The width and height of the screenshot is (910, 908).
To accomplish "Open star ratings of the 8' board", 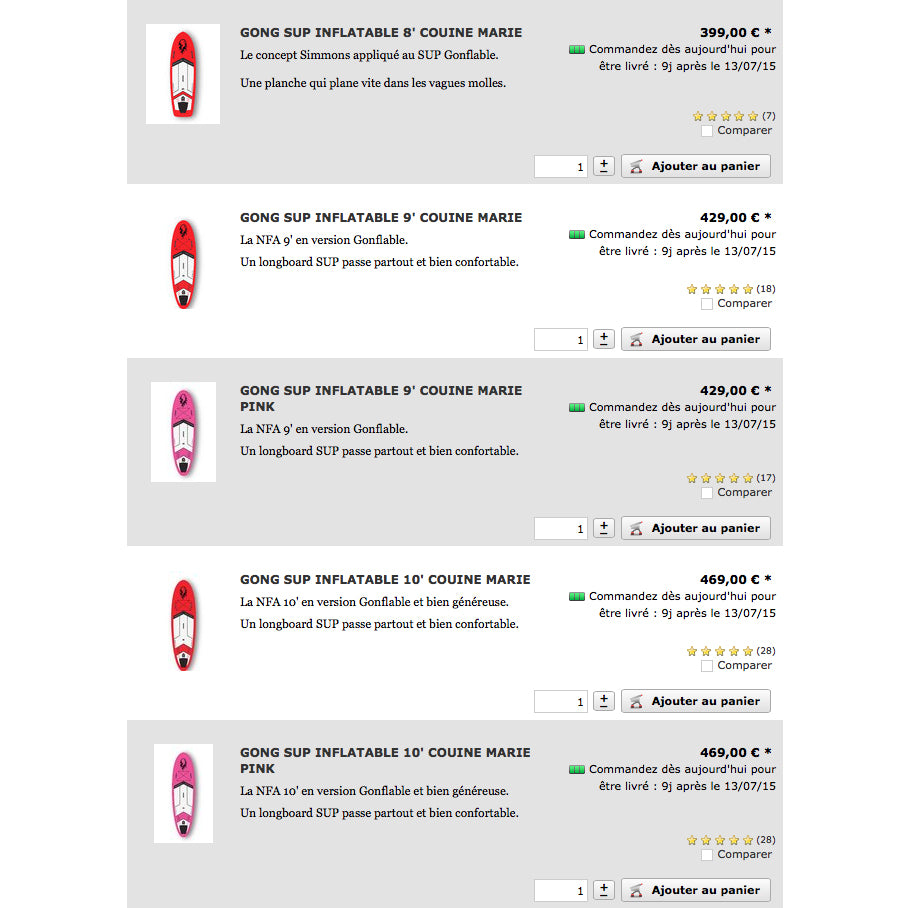I will coord(726,116).
